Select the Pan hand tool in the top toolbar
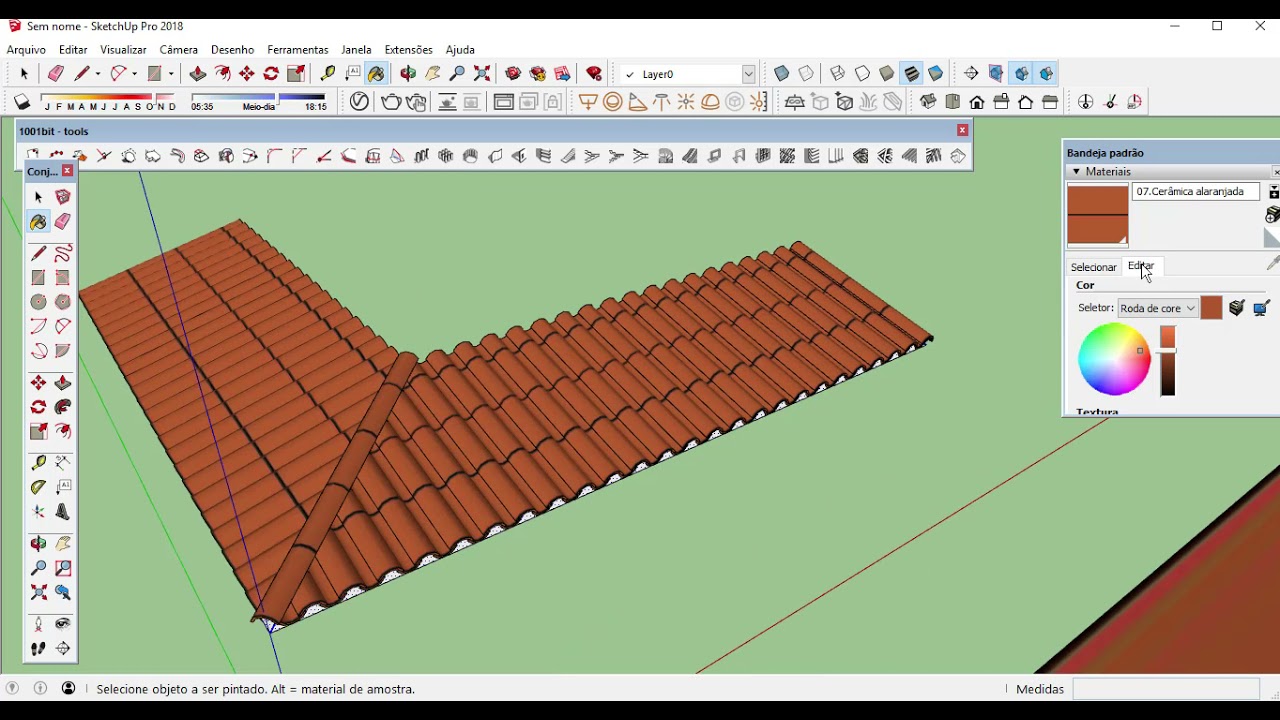This screenshot has height=720, width=1280. pyautogui.click(x=433, y=74)
